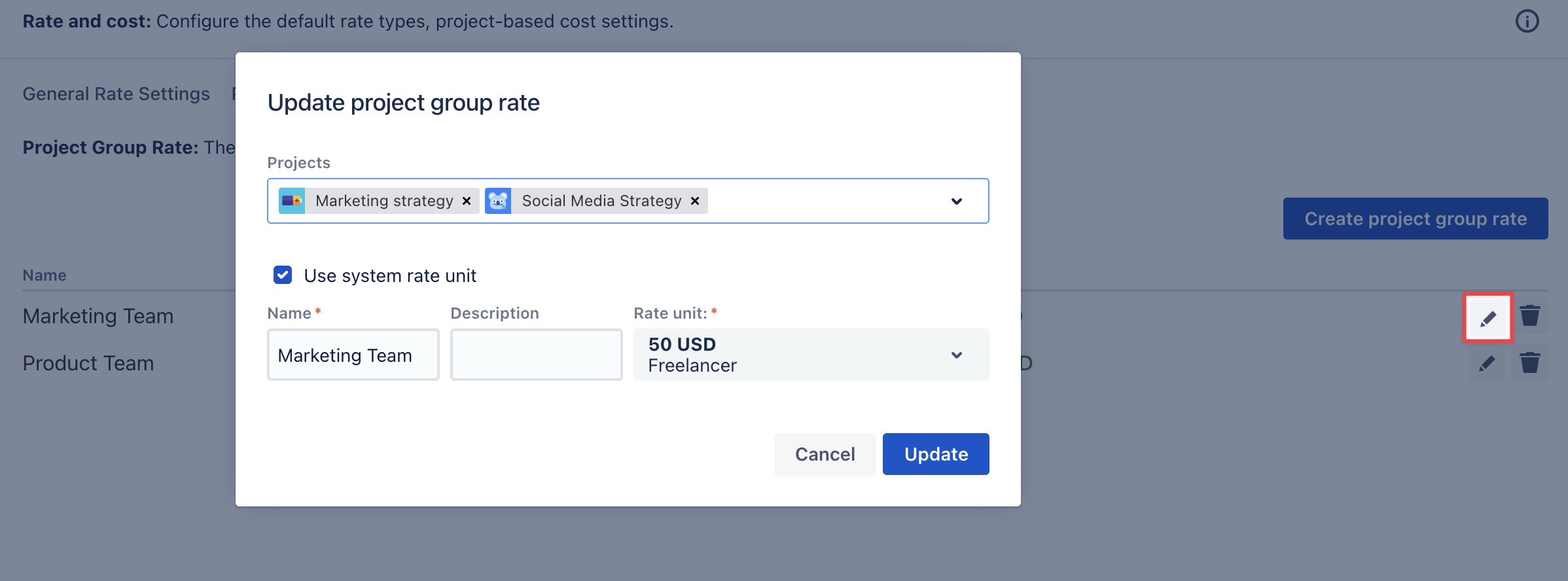1568x581 pixels.
Task: Delete the Product Team rate
Action: click(x=1529, y=363)
